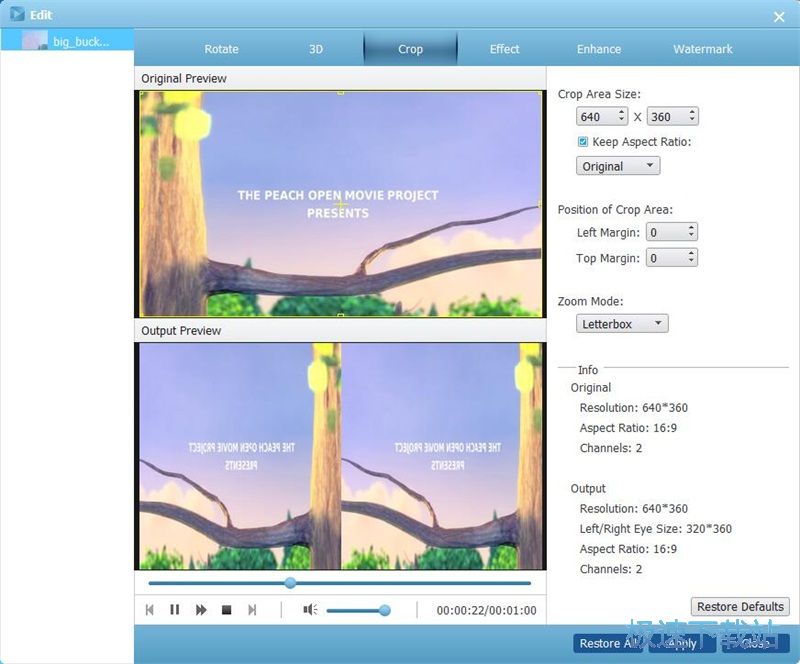
Task: Increase Top Margin value
Action: click(x=691, y=253)
